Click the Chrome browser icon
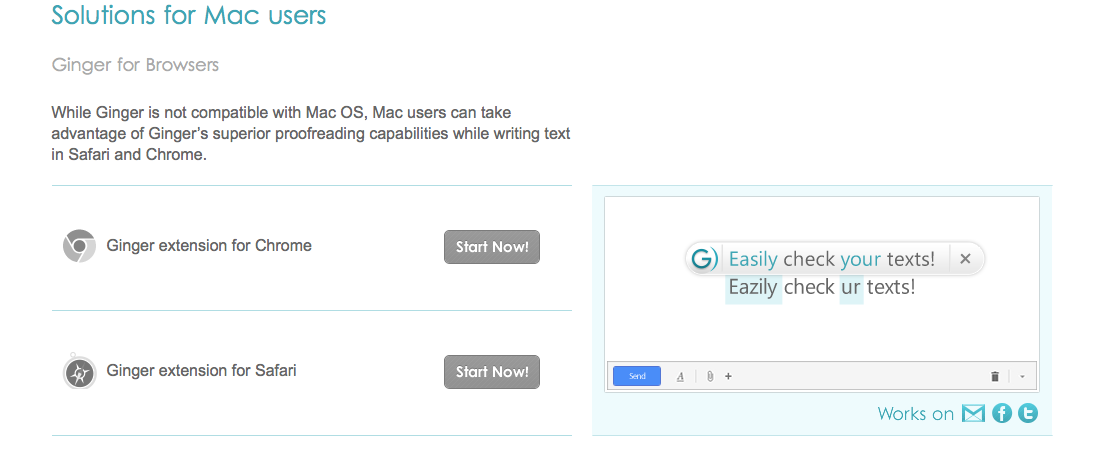1107x457 pixels. 79,246
